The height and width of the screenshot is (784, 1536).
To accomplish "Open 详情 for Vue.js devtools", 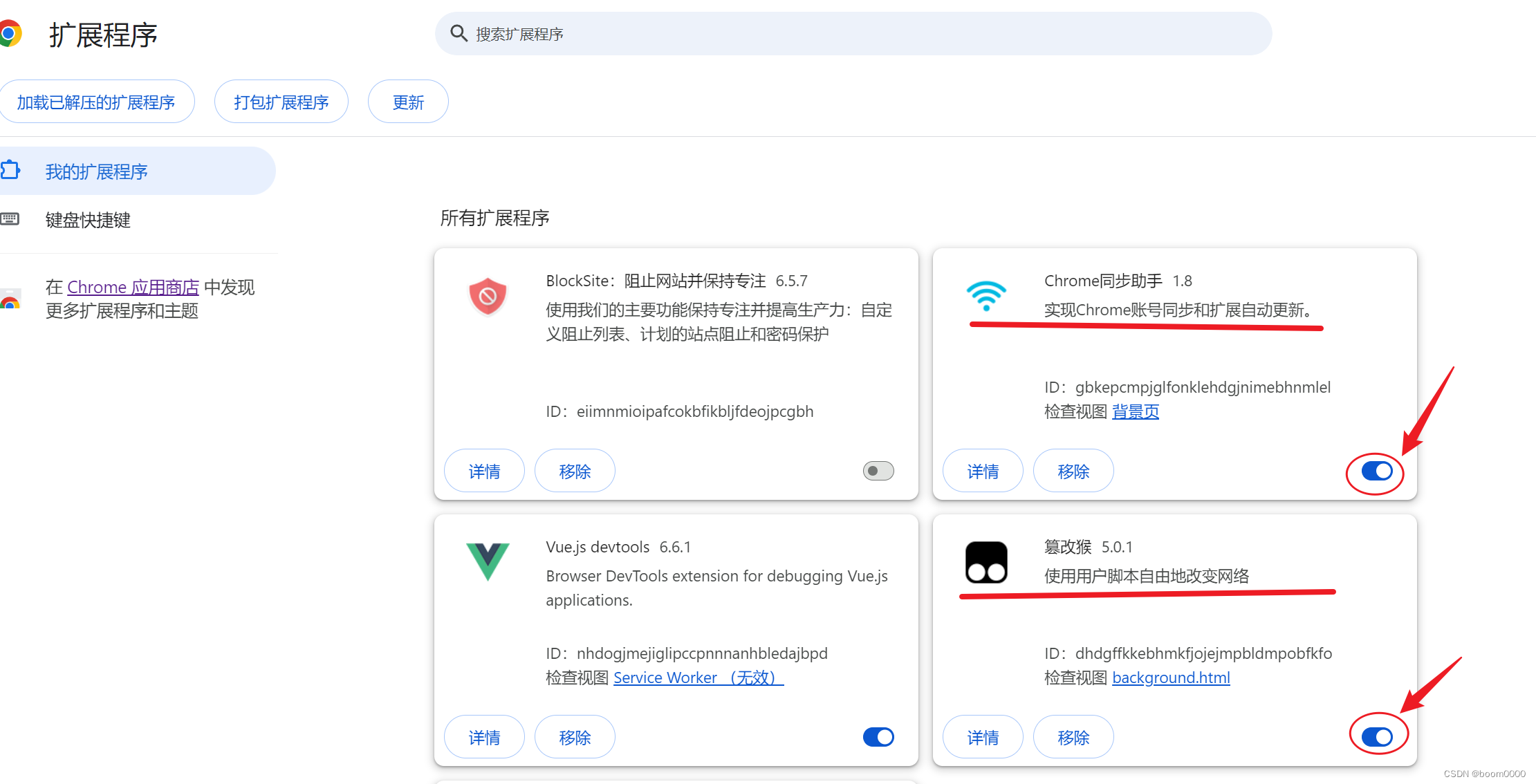I will point(484,737).
